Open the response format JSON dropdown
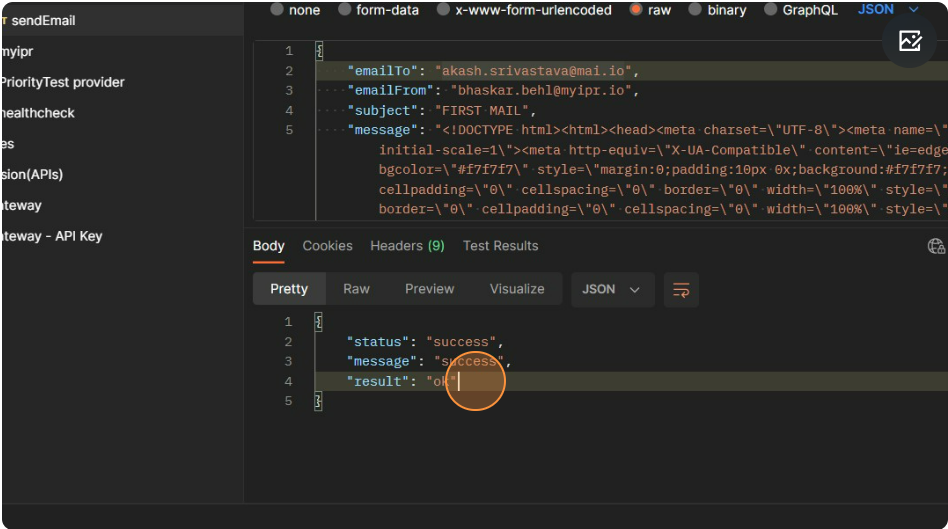 click(611, 289)
